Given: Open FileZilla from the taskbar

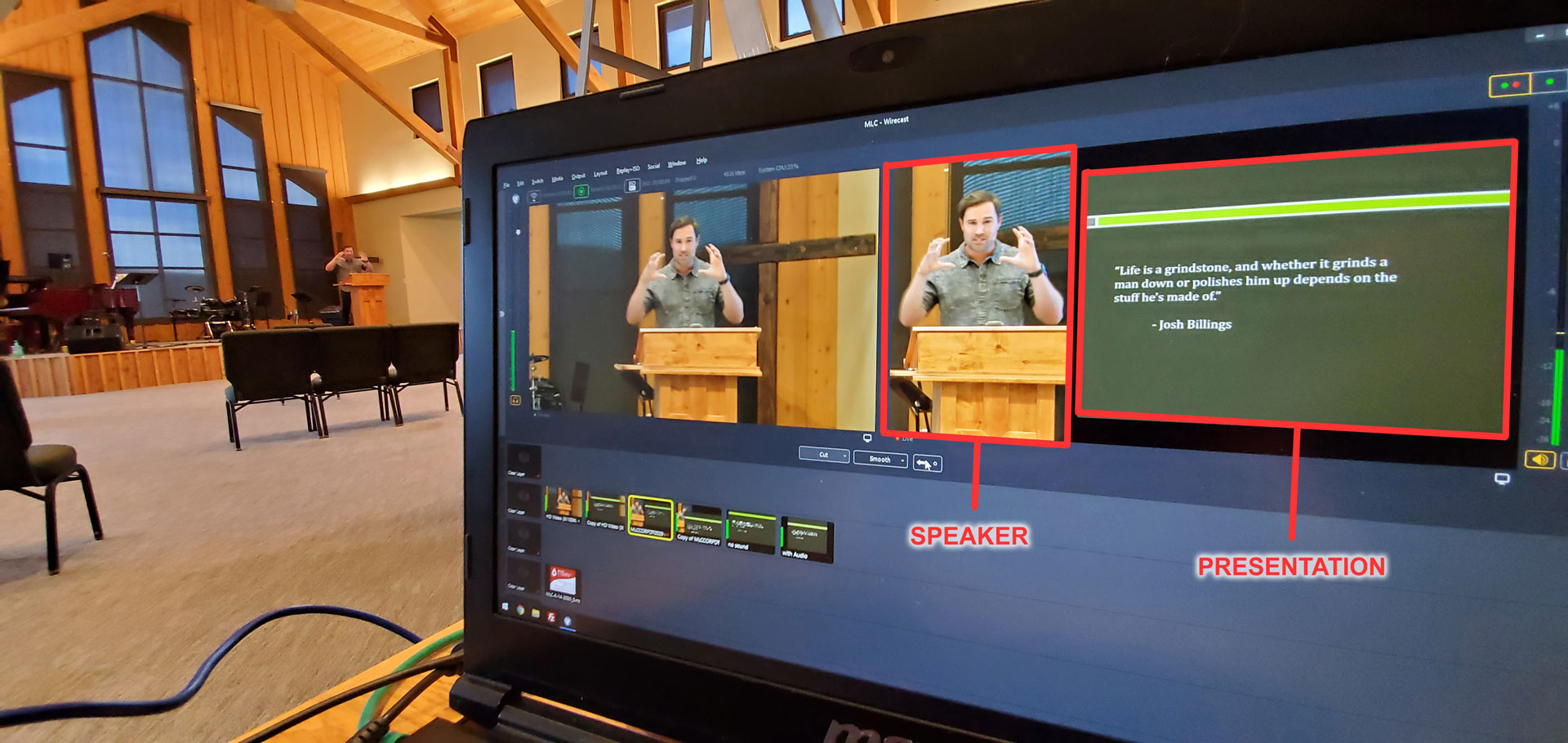Looking at the screenshot, I should (x=551, y=617).
